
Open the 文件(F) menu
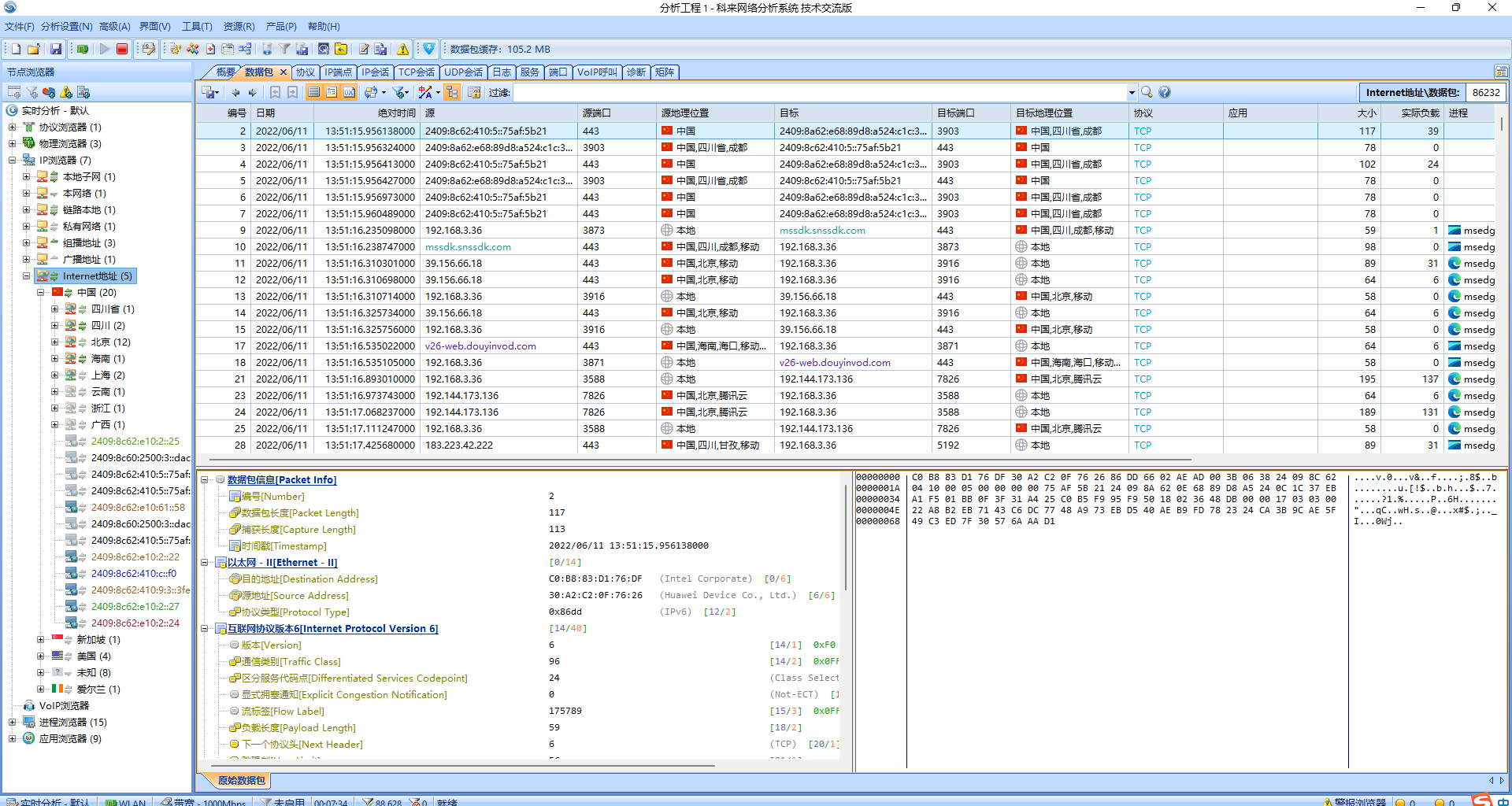[19, 27]
